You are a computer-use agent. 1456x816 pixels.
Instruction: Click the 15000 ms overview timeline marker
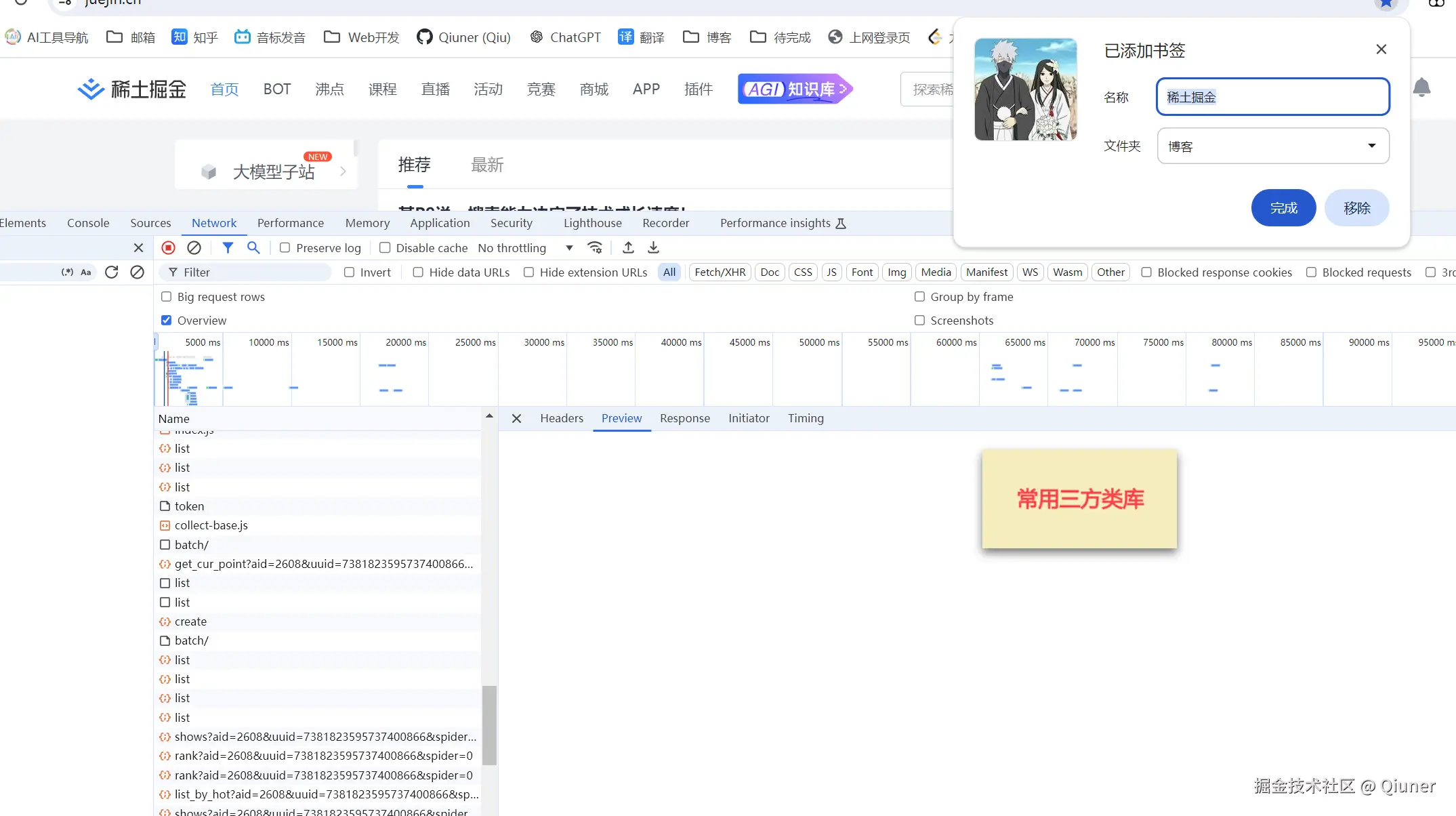[x=337, y=343]
